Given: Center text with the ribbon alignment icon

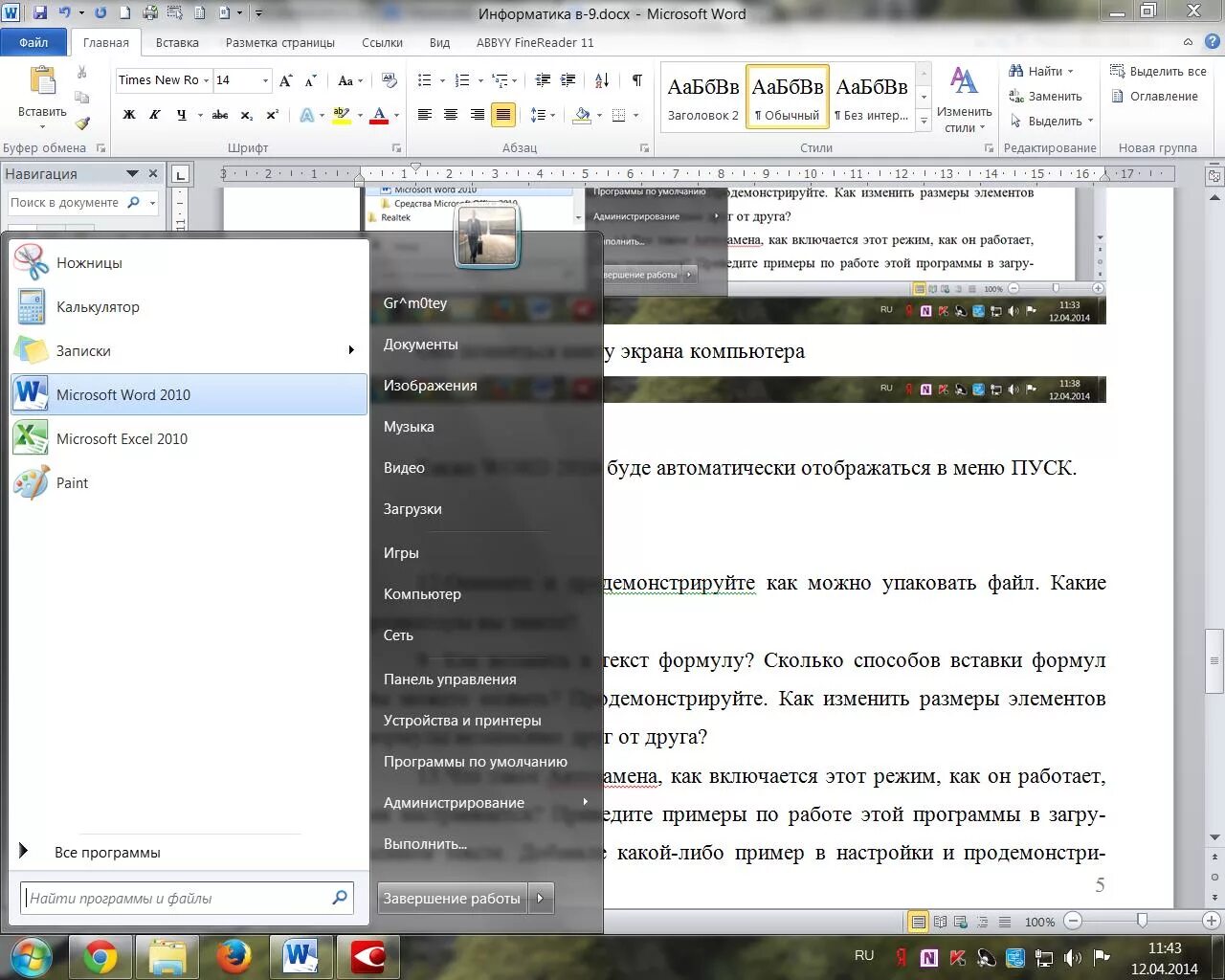Looking at the screenshot, I should click(451, 115).
